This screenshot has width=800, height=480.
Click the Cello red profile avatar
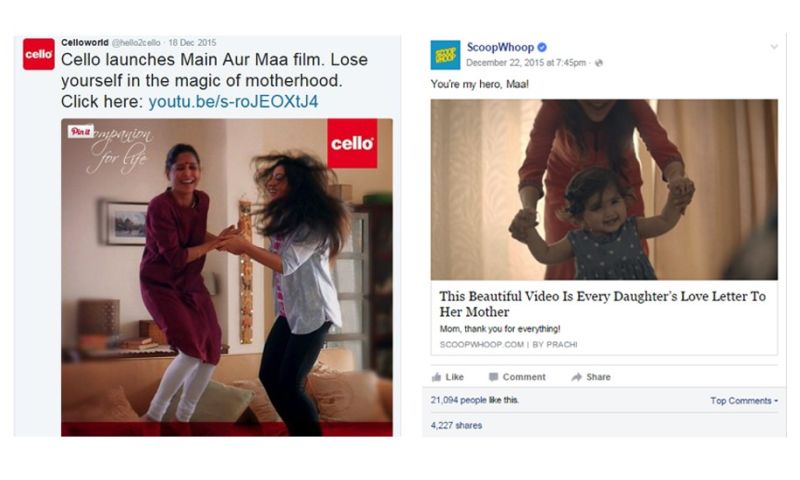[x=38, y=54]
